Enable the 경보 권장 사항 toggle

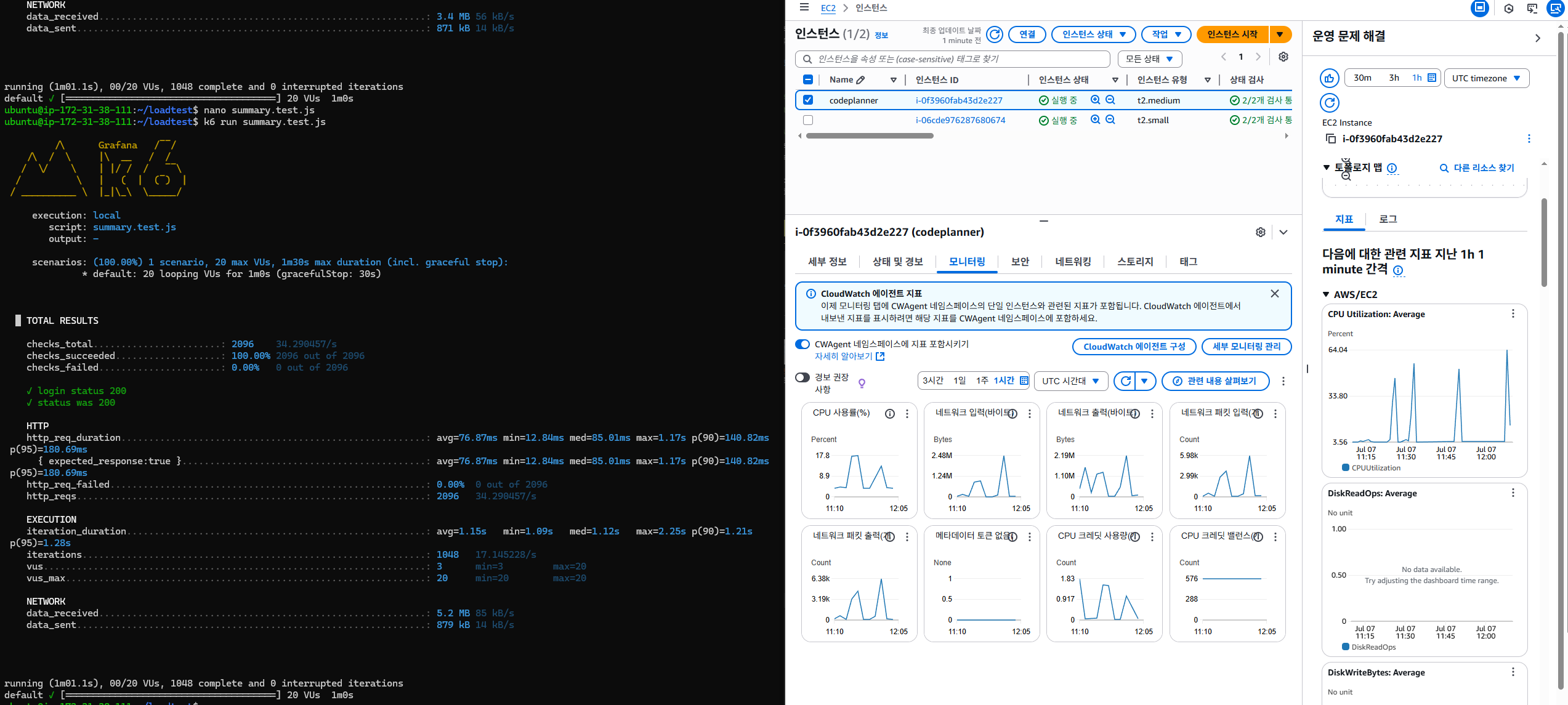(x=802, y=377)
